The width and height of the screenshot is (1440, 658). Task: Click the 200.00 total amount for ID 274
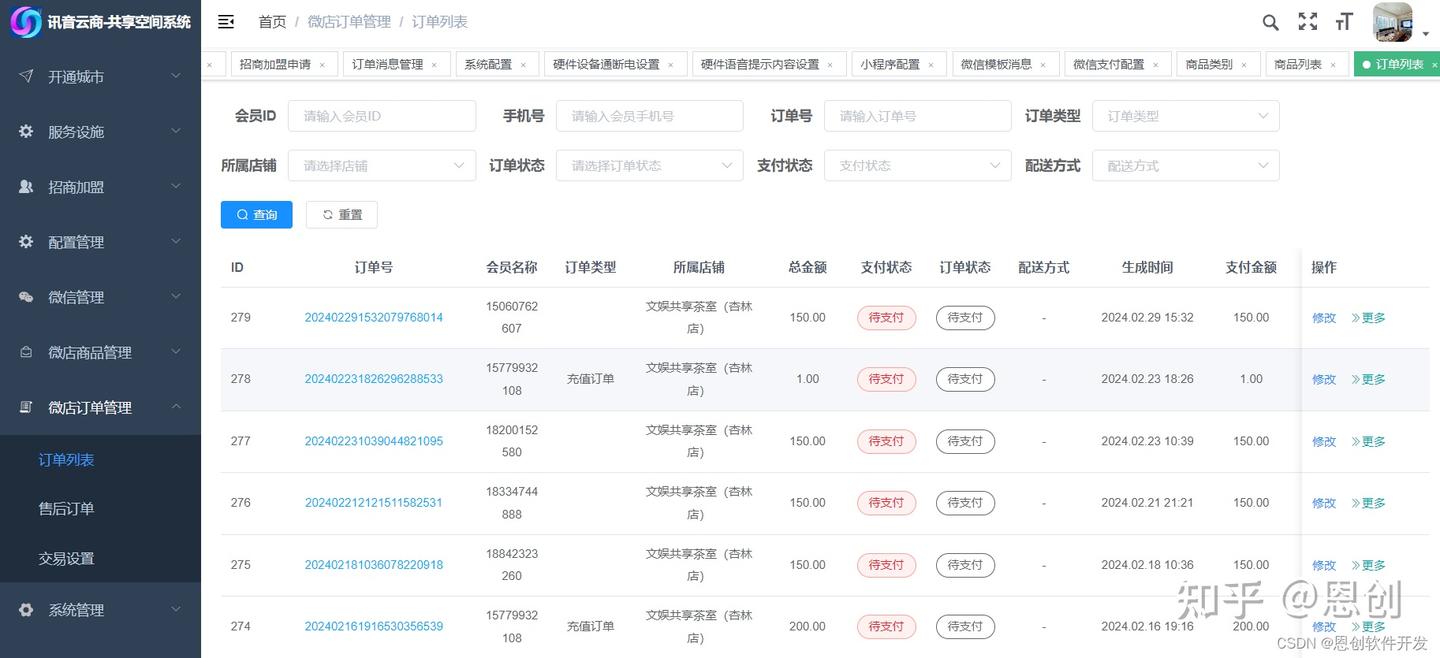click(807, 627)
